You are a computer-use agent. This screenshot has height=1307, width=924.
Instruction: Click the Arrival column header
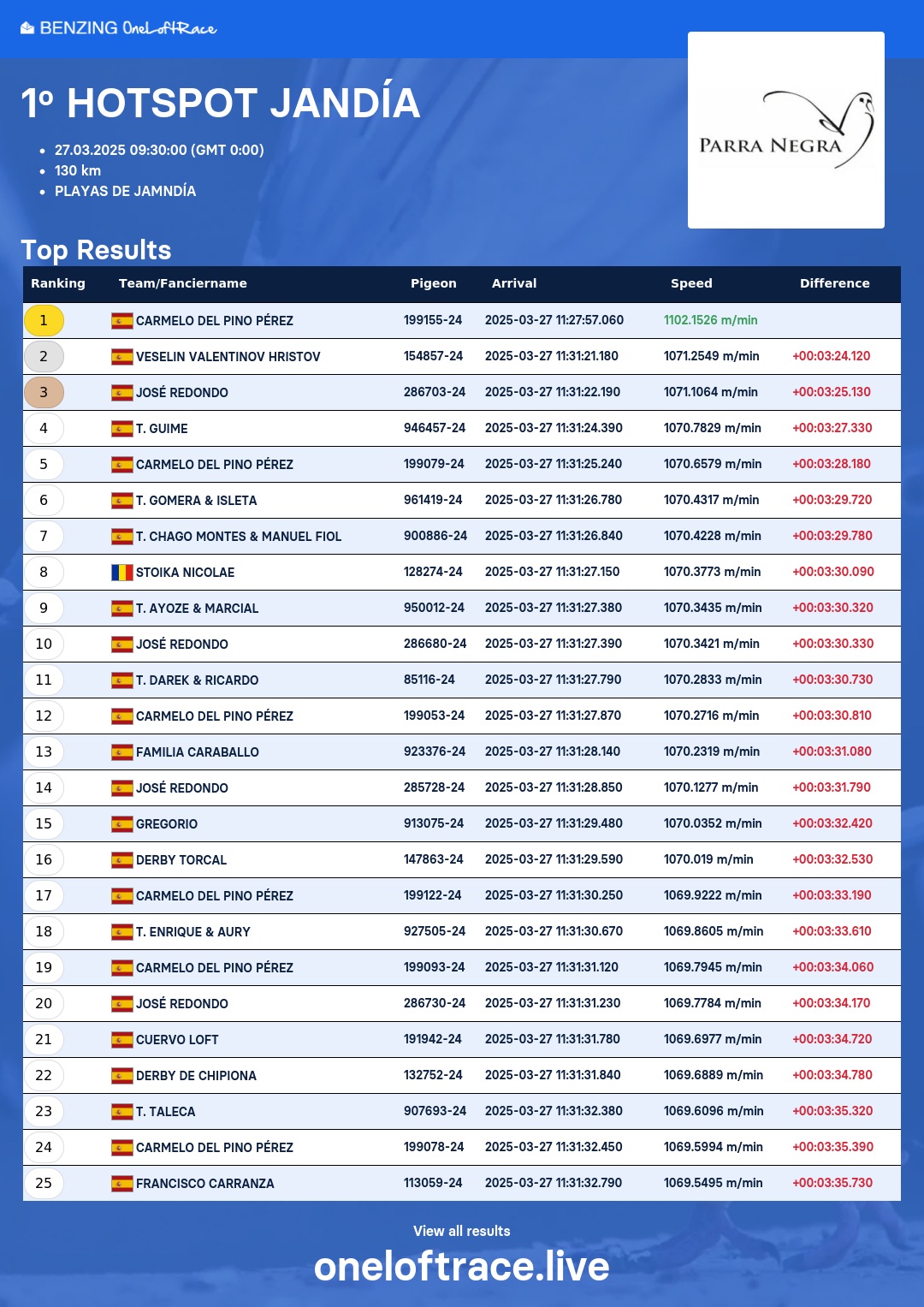click(x=514, y=283)
